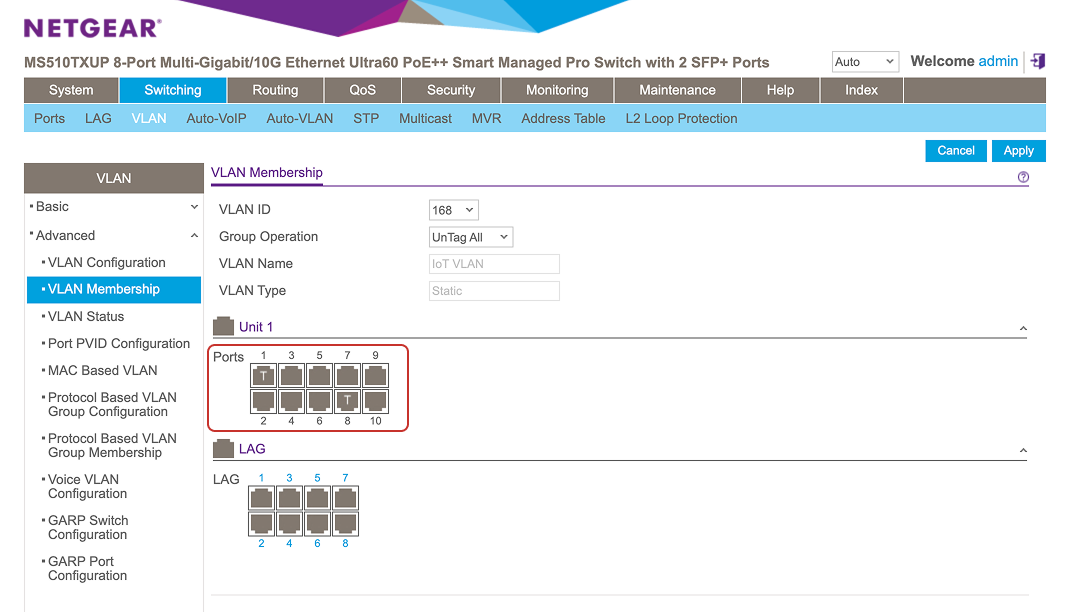The height and width of the screenshot is (612, 1069).
Task: Select the Ports submenu item
Action: pos(50,119)
